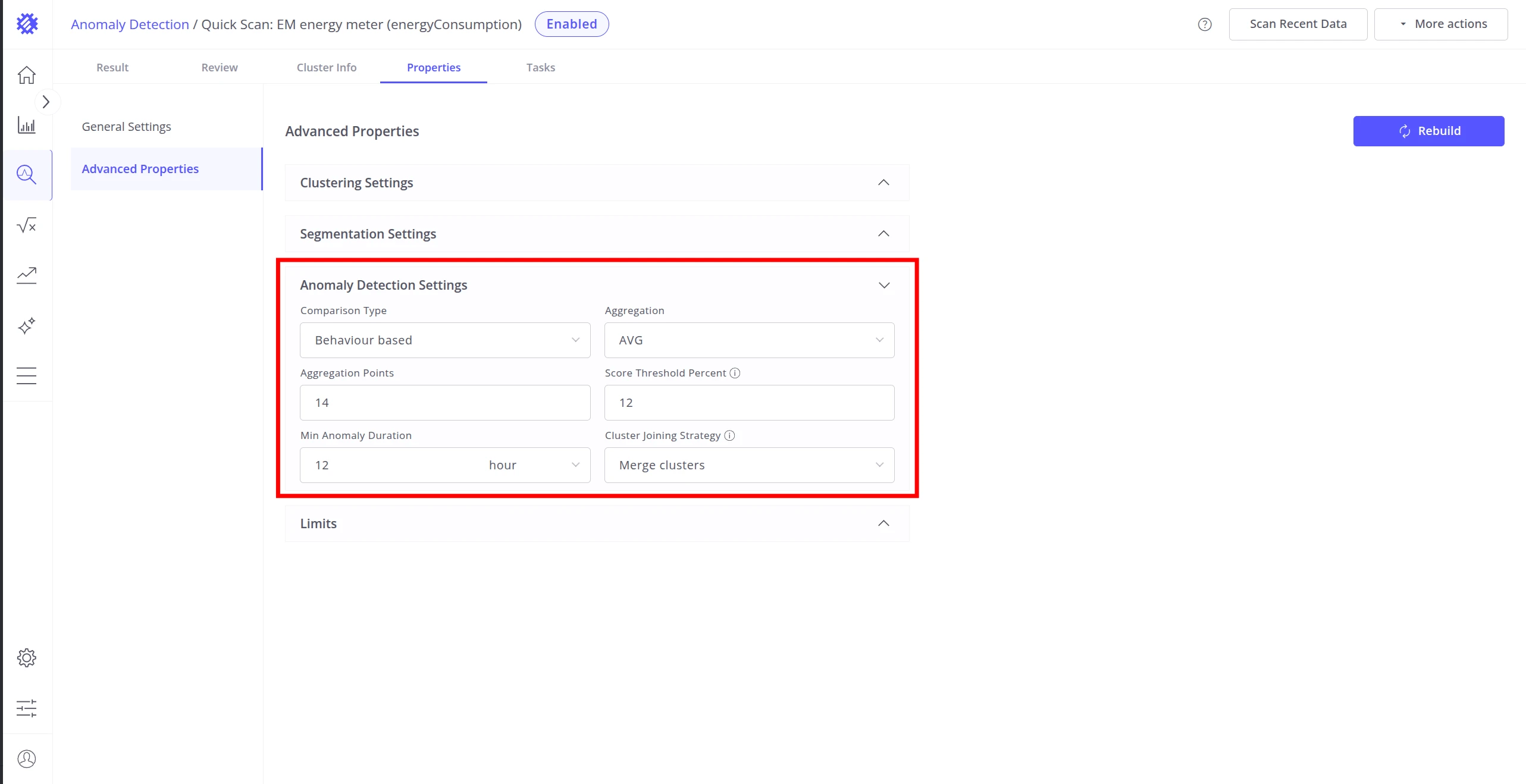Switch to the Cluster Info tab
Image resolution: width=1526 pixels, height=784 pixels.
point(327,68)
